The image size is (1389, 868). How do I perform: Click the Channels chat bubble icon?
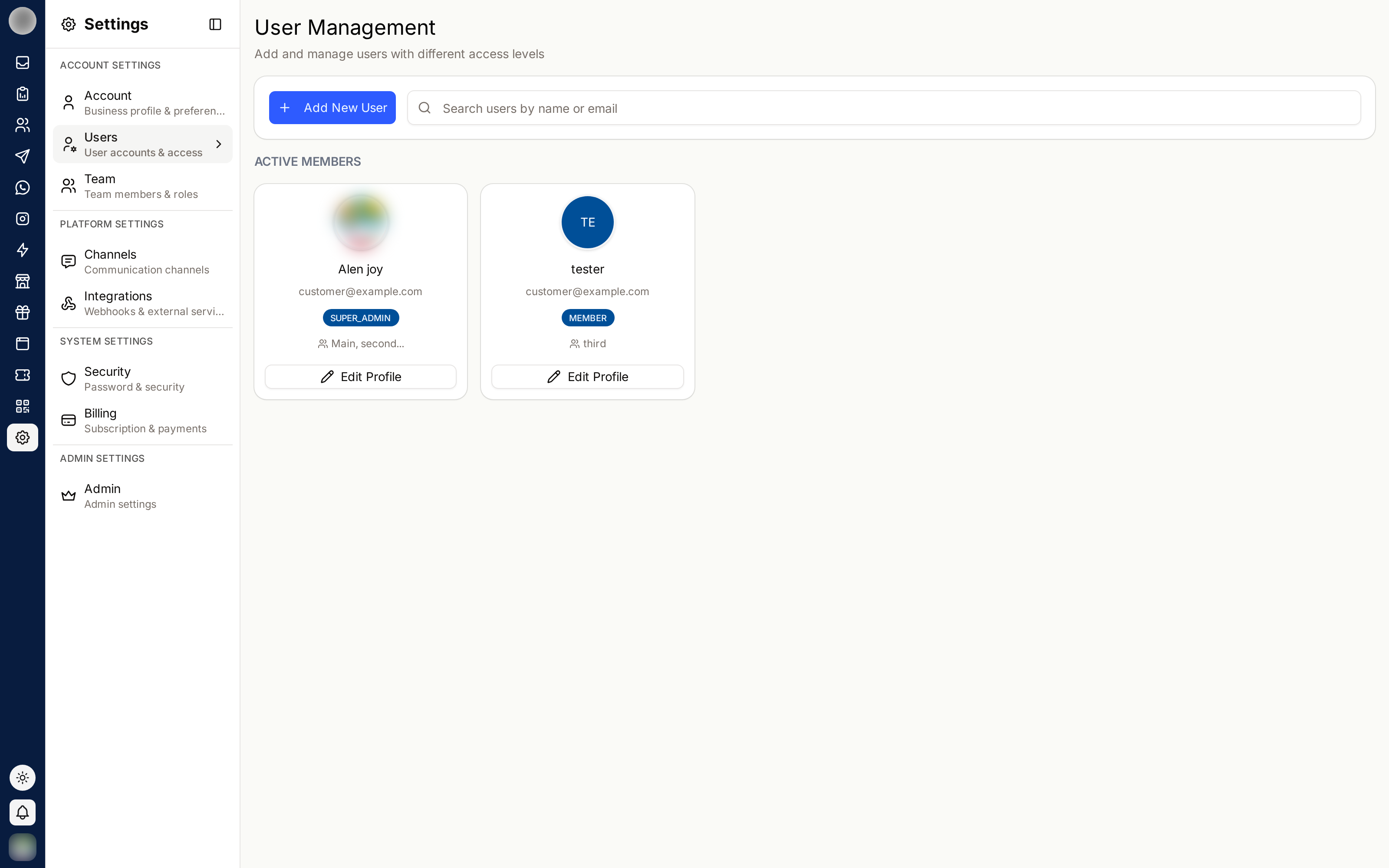point(68,262)
